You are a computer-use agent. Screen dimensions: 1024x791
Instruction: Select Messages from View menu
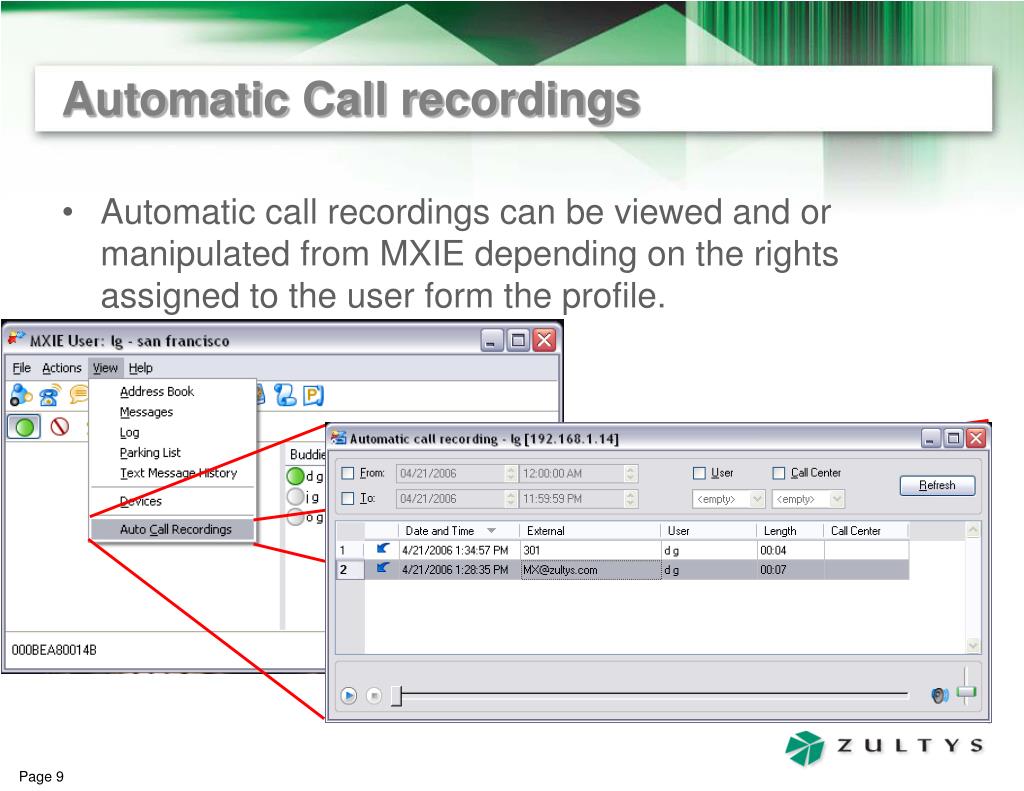[x=146, y=412]
